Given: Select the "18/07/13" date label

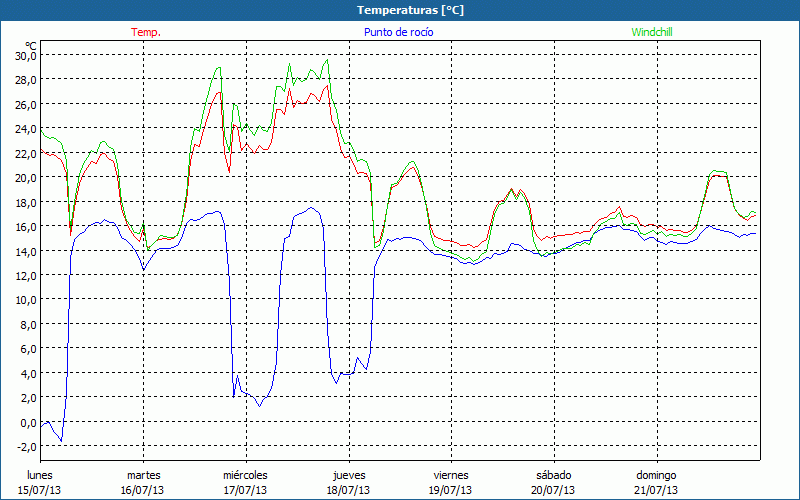Looking at the screenshot, I should point(348,490).
